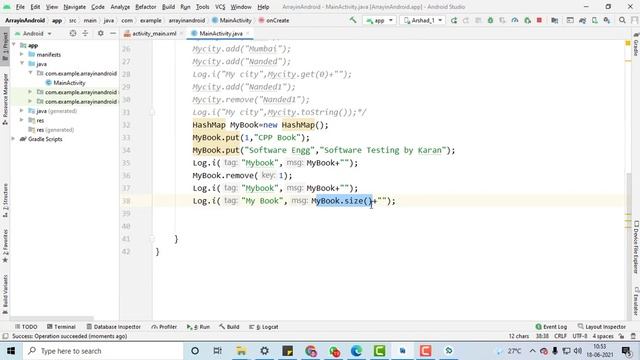
Task: Click the MainActivity breadcrumb in navigation bar
Action: 232,20
